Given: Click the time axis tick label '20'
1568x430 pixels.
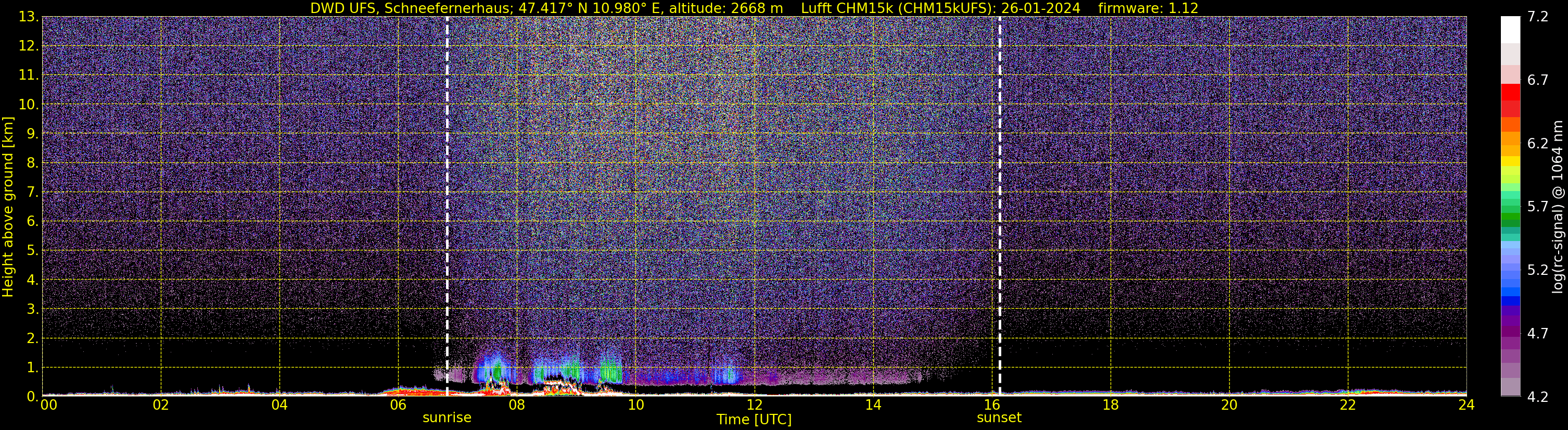Looking at the screenshot, I should [1229, 405].
